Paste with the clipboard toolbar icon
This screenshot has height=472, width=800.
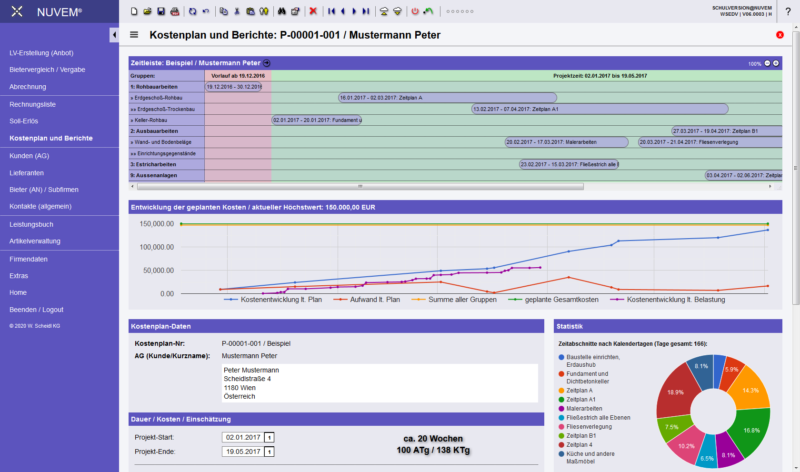point(250,11)
